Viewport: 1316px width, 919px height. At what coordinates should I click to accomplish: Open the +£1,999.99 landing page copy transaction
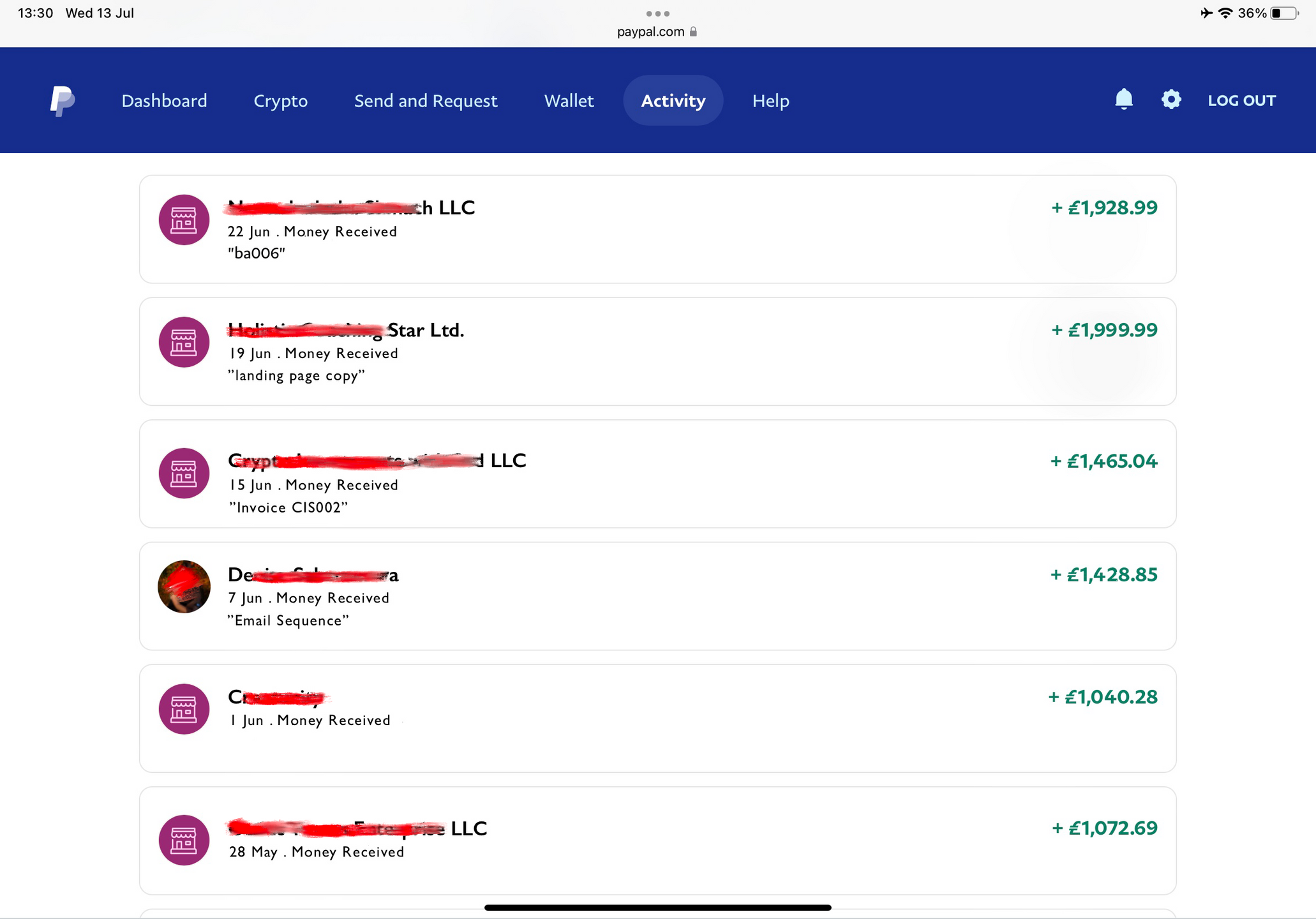coord(657,352)
